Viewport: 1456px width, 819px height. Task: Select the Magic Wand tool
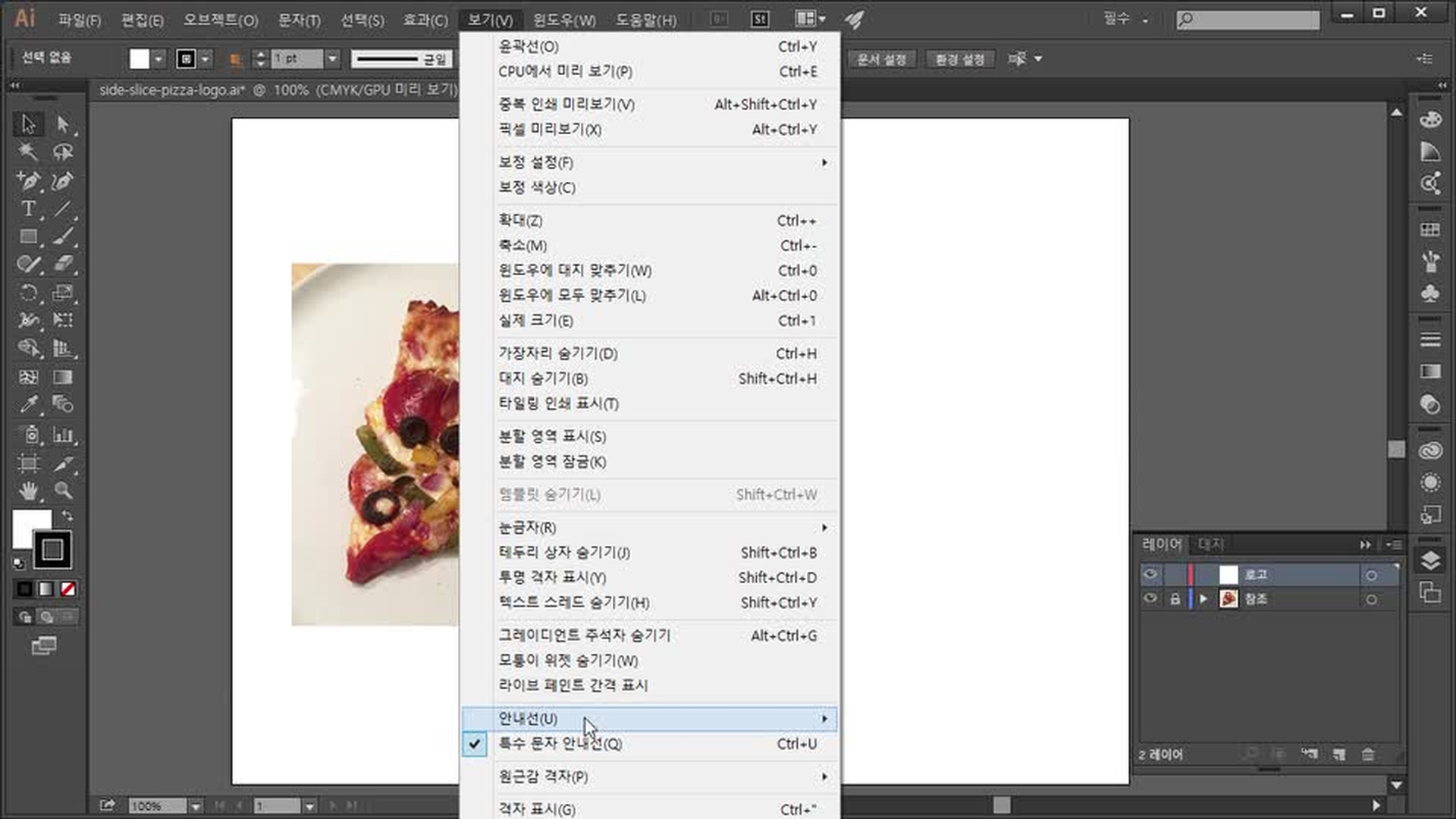pos(28,152)
